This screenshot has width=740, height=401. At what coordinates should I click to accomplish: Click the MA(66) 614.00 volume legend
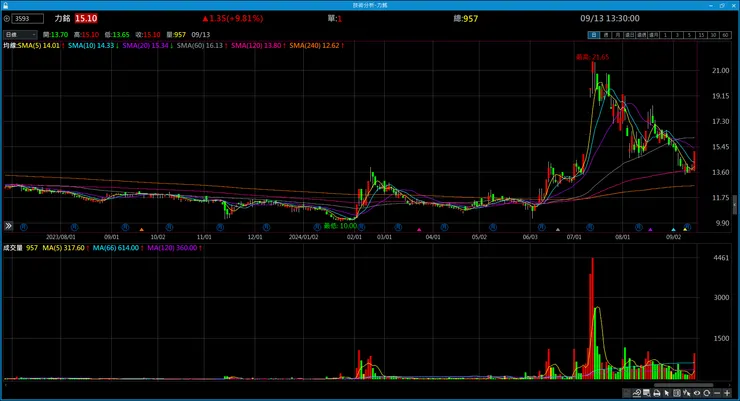(x=116, y=248)
